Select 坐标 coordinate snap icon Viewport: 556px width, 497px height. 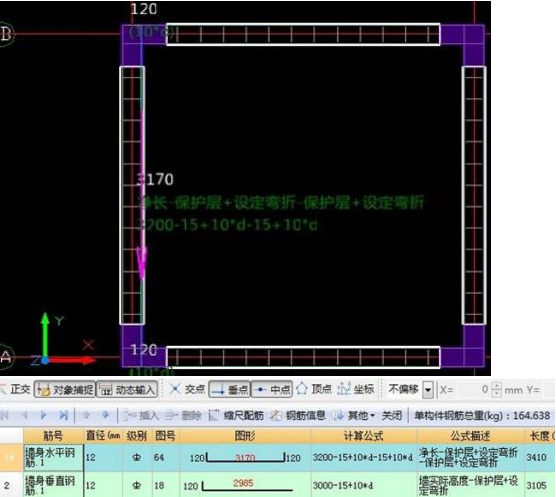[356, 389]
